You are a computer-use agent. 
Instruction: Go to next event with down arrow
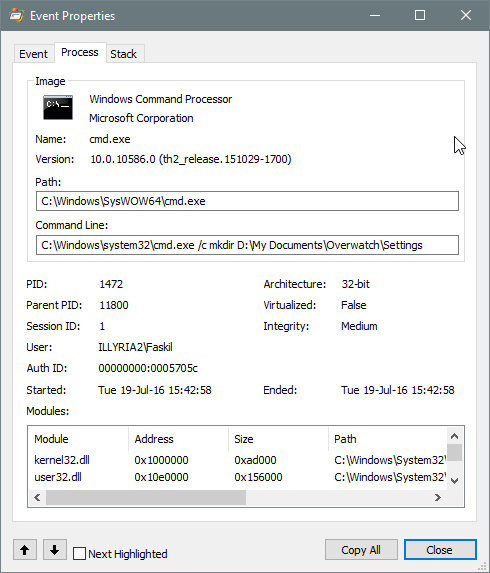(55, 549)
